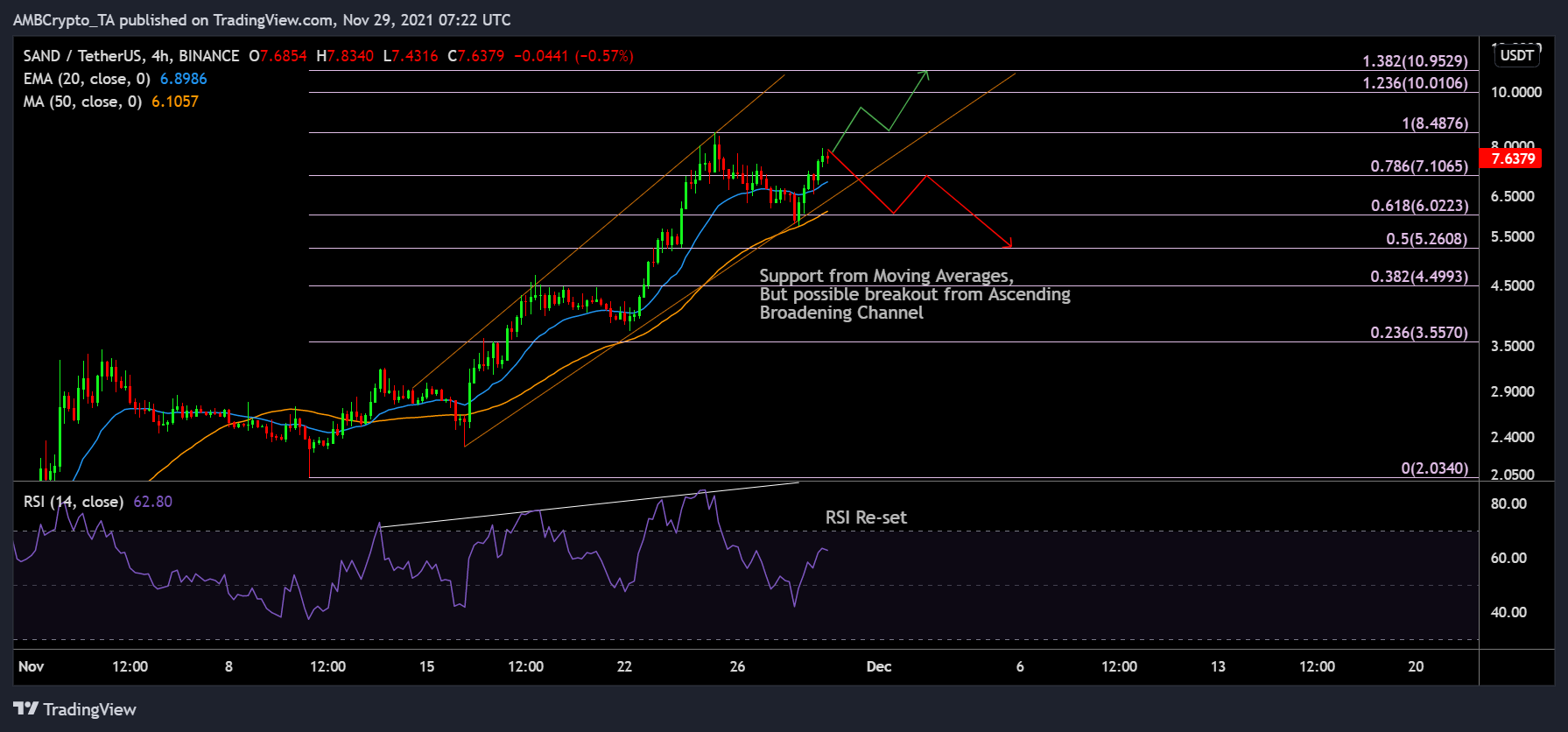Click the 0.382(4.4993) Fibonacci level label

pos(1419,277)
